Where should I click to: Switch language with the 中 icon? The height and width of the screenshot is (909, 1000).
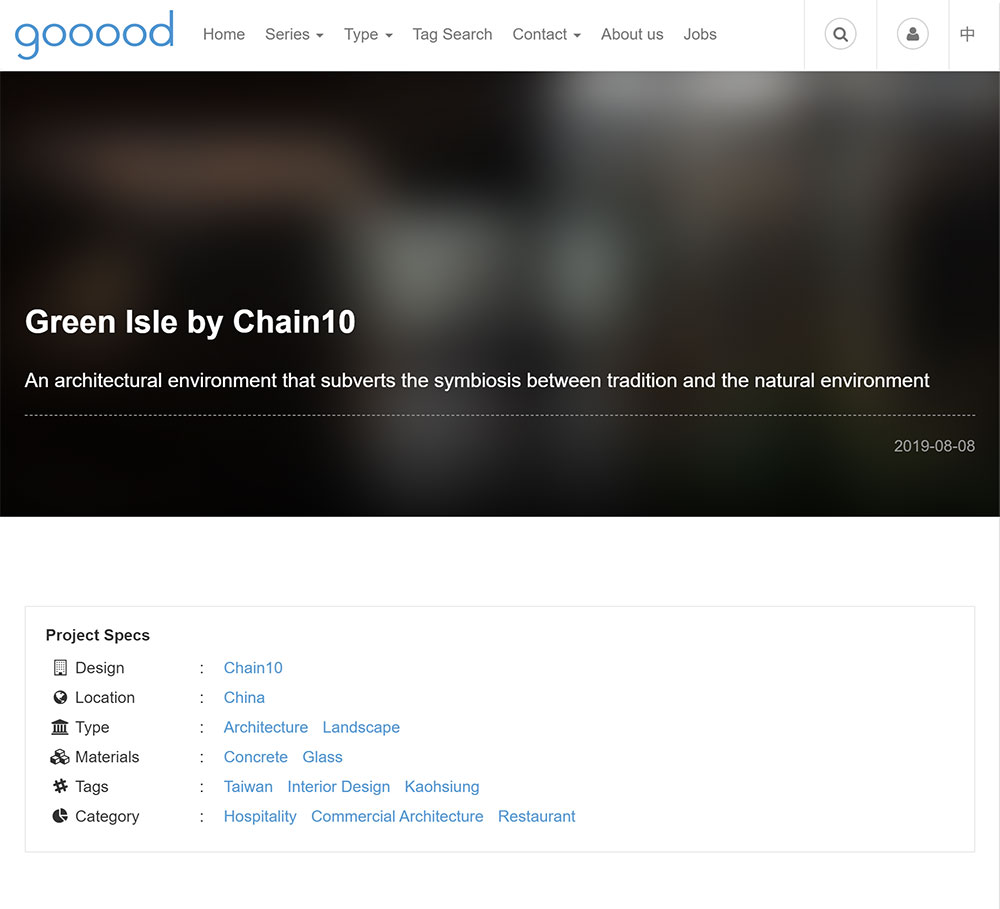[x=967, y=34]
